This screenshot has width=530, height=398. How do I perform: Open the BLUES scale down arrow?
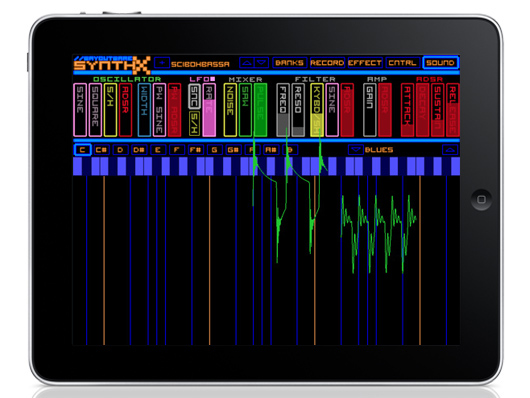click(355, 149)
